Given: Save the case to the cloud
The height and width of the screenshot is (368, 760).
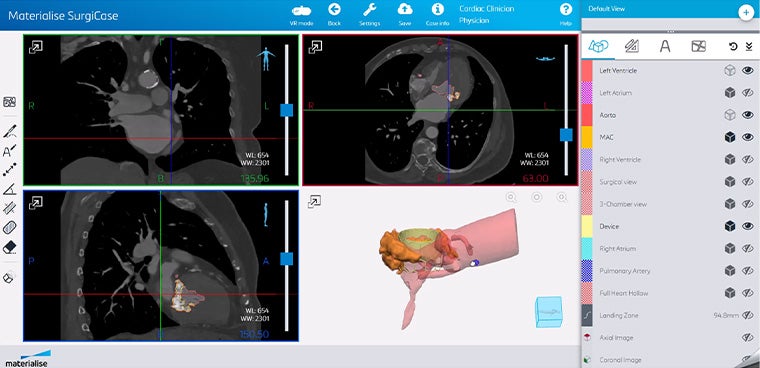Looking at the screenshot, I should 405,15.
